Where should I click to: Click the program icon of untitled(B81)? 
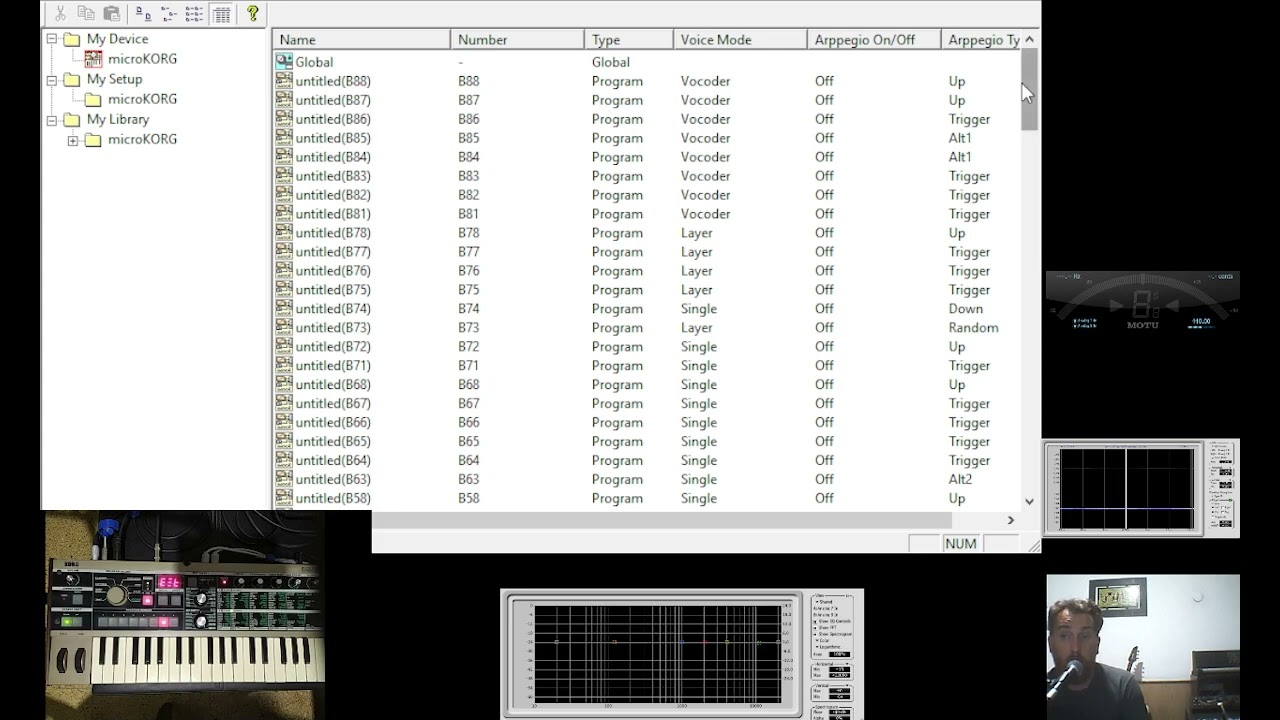(x=284, y=213)
